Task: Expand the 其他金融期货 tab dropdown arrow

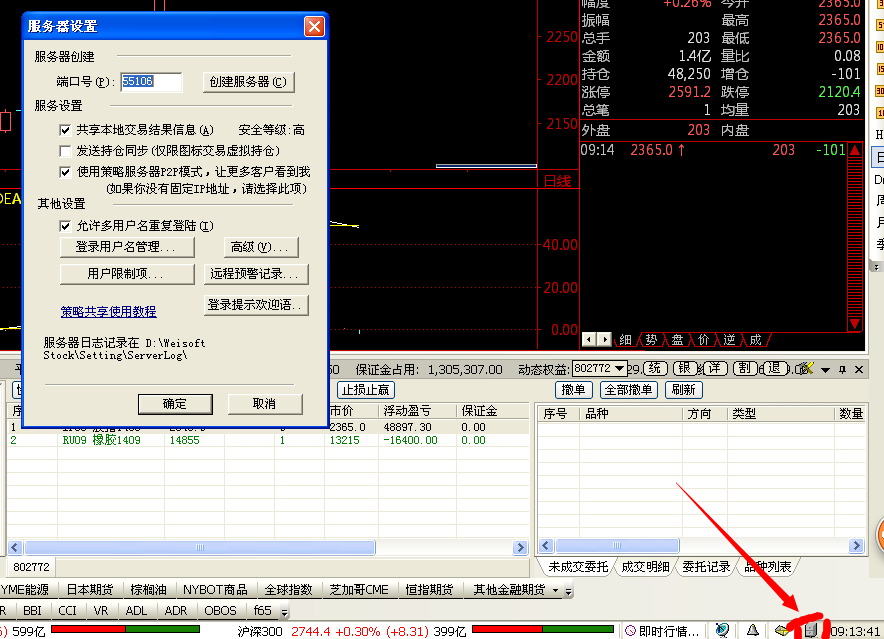Action: (555, 590)
